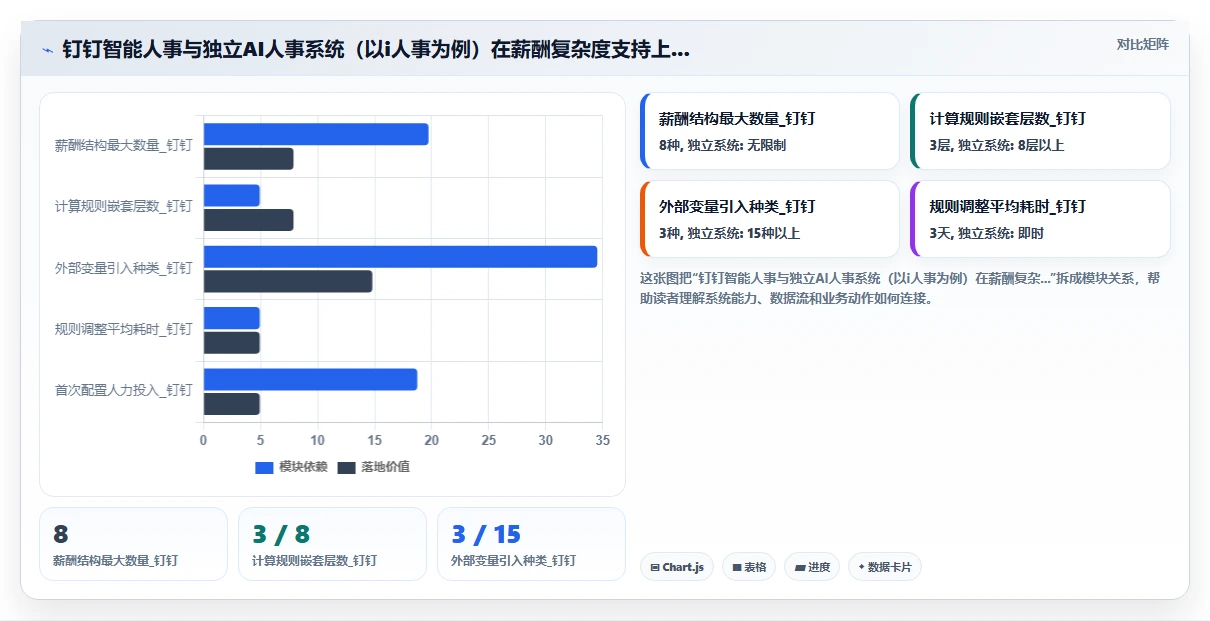Click the text 3天, 独立系统: 即时
The height and width of the screenshot is (621, 1210).
point(986,233)
